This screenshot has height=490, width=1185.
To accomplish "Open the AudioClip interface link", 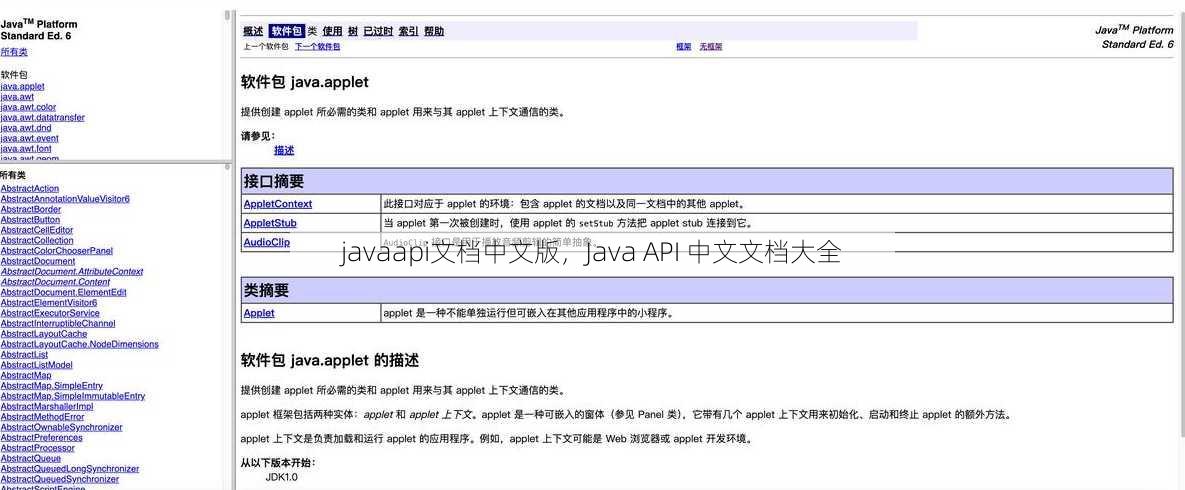I will pyautogui.click(x=266, y=242).
